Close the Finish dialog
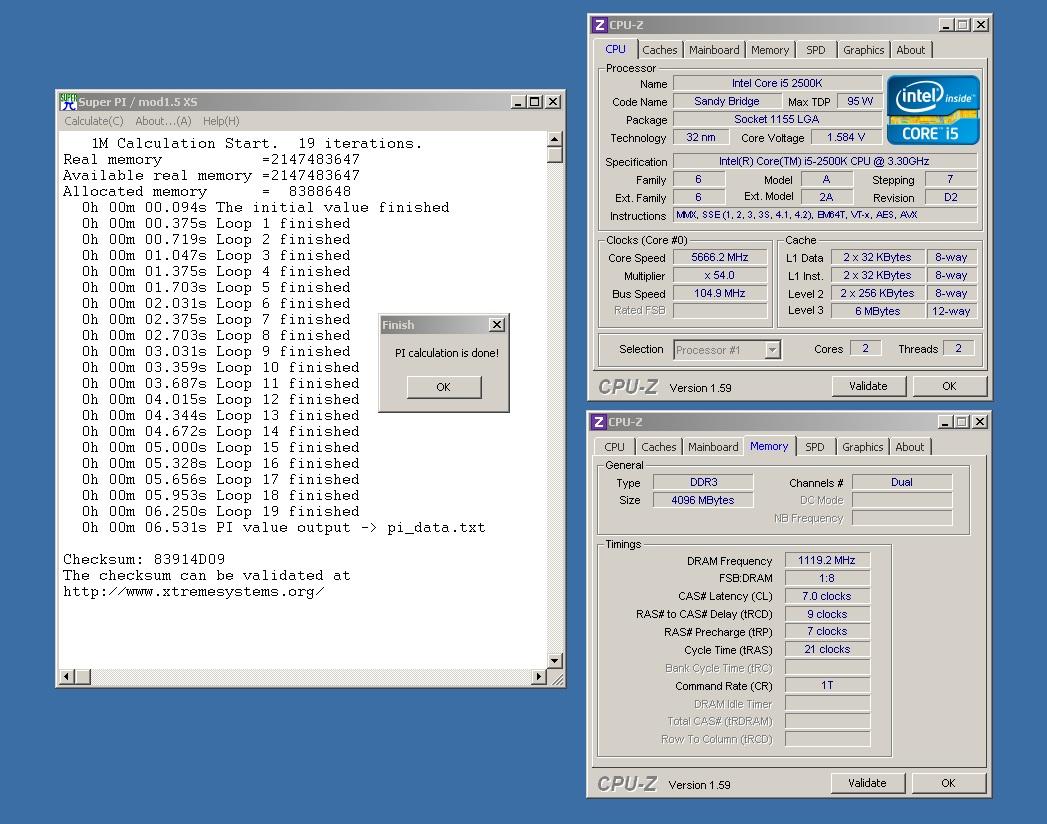Image resolution: width=1047 pixels, height=824 pixels. [x=497, y=325]
